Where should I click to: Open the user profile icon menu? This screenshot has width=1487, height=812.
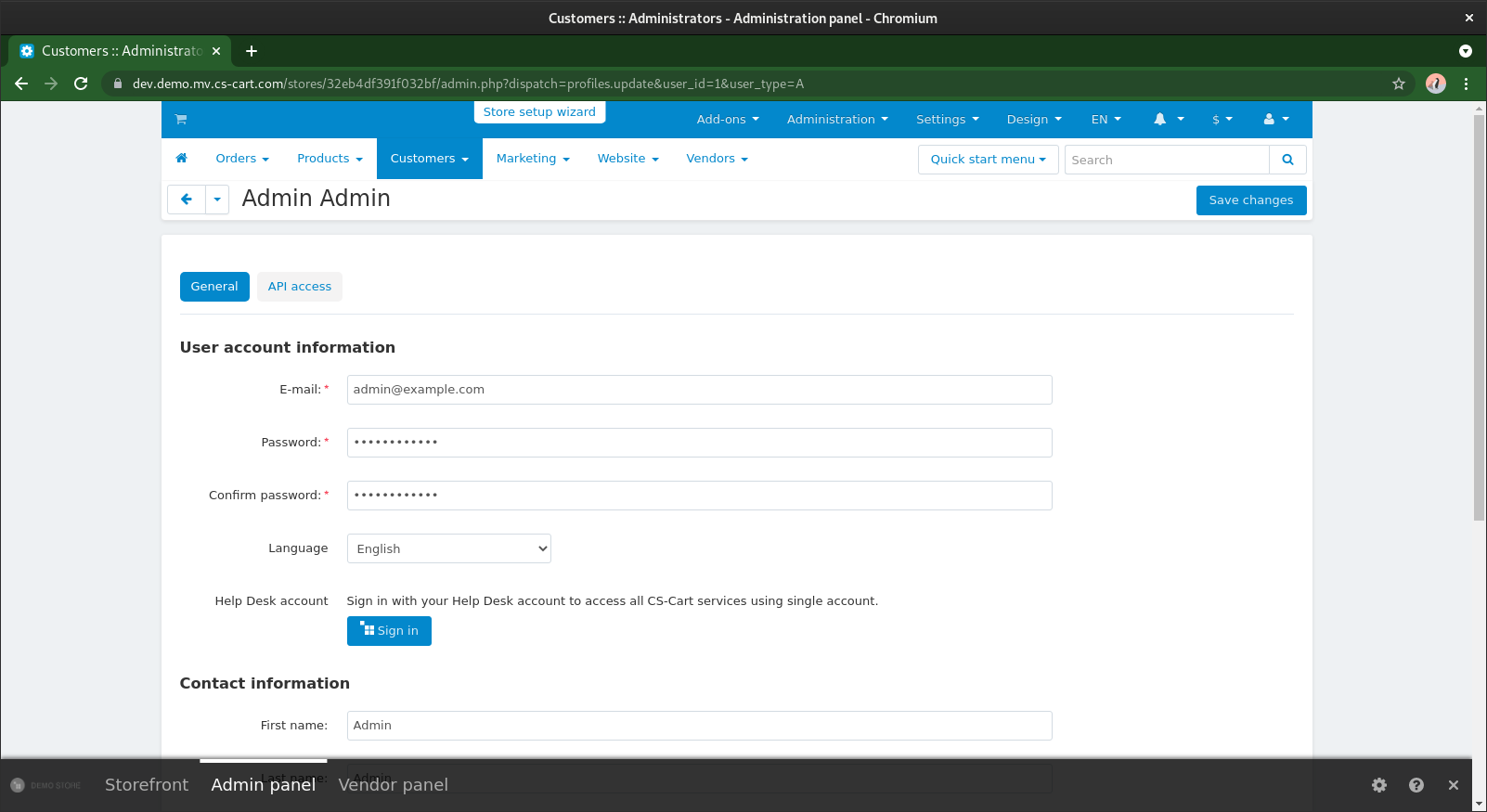click(x=1276, y=120)
